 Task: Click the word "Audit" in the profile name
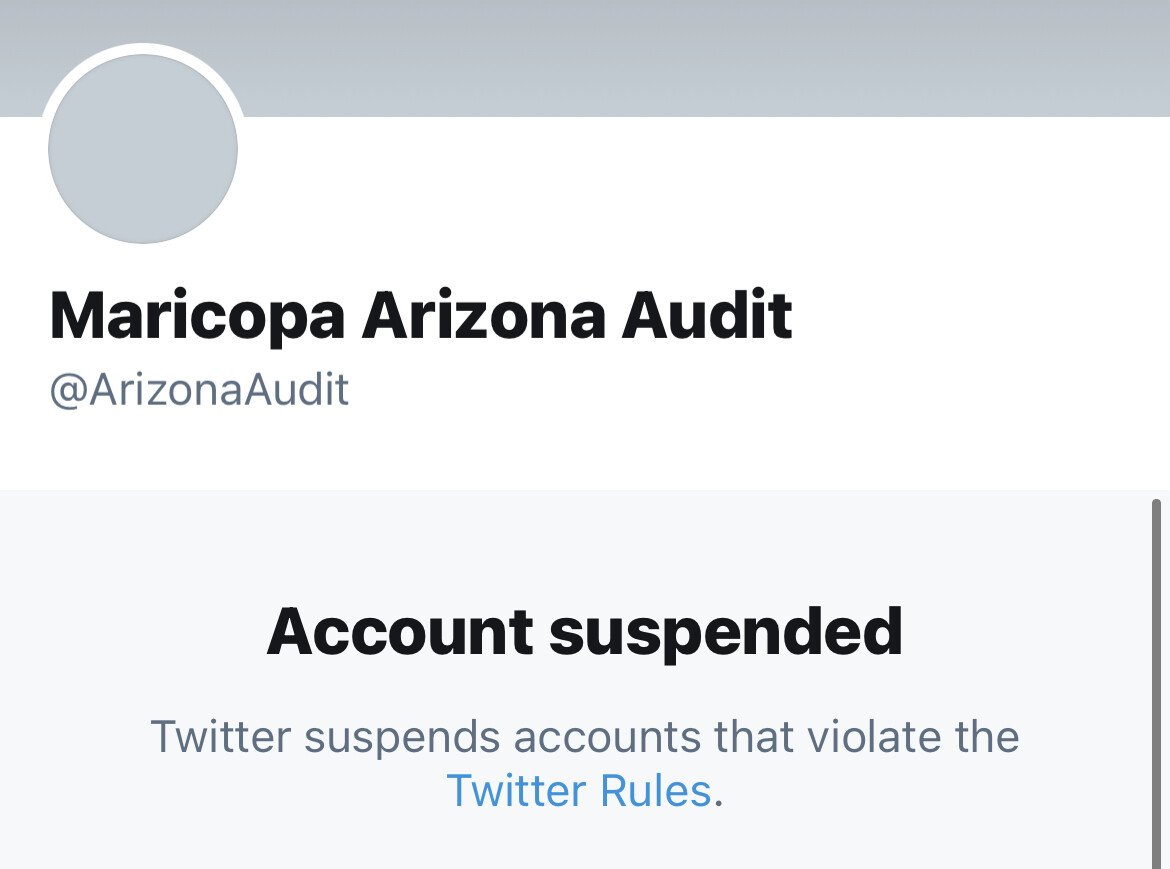706,317
